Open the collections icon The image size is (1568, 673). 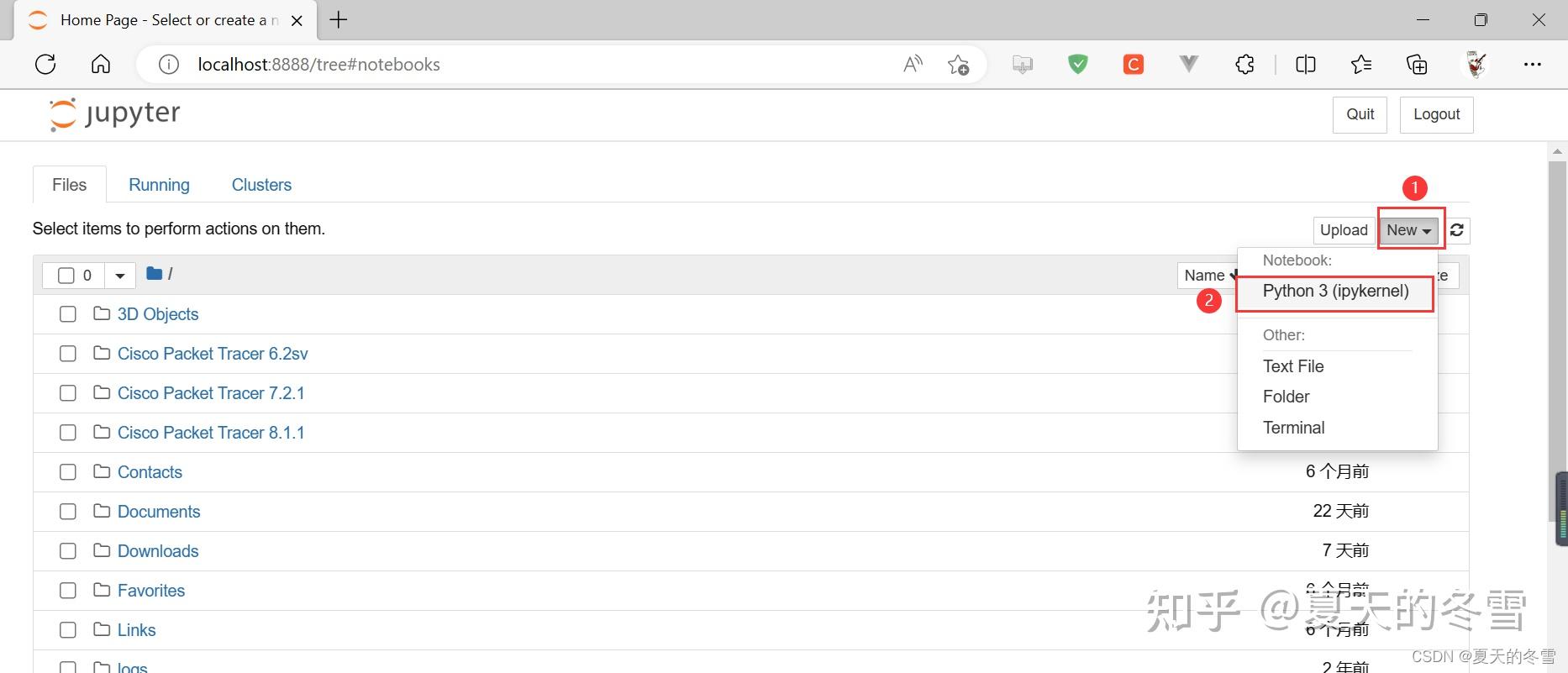[1417, 65]
